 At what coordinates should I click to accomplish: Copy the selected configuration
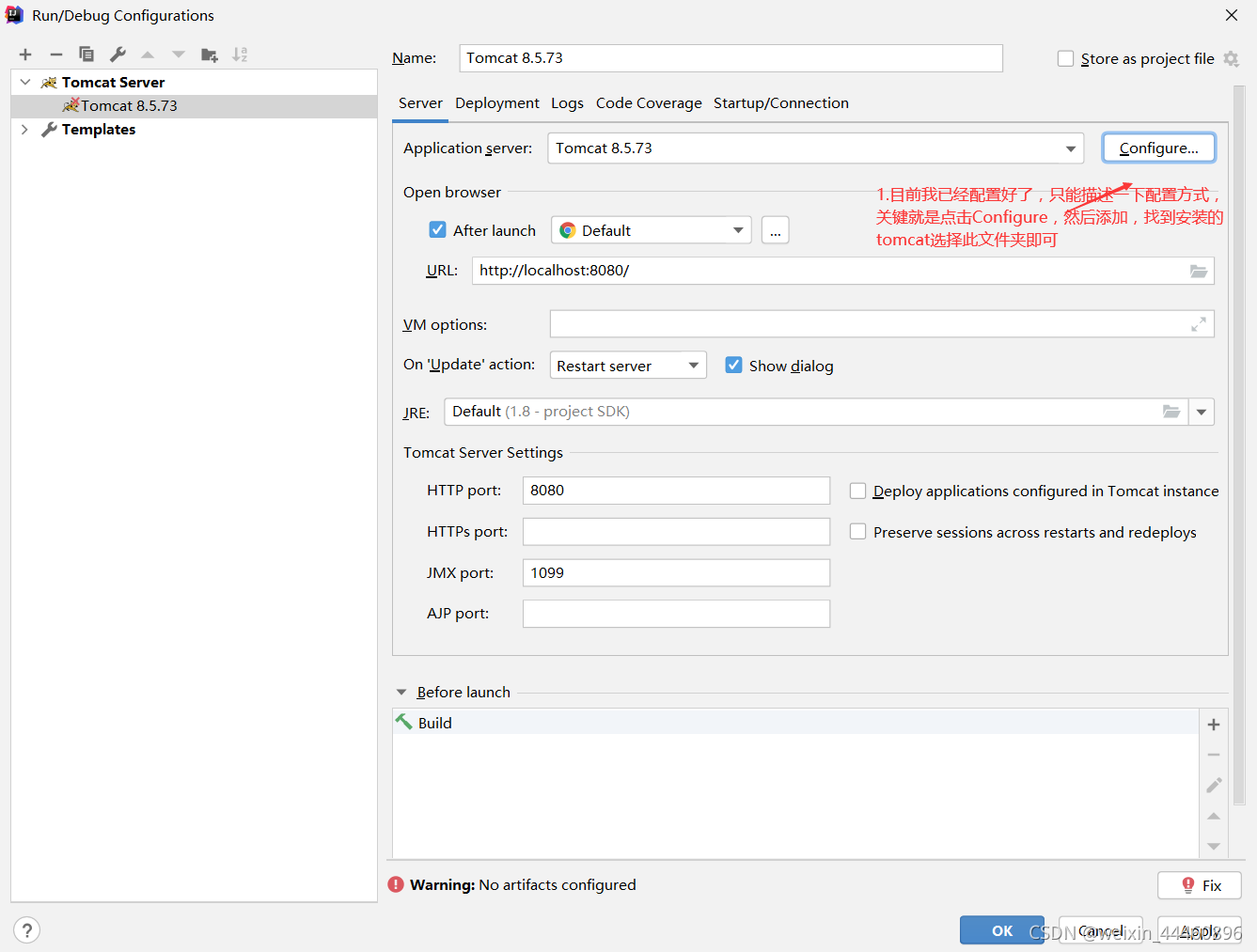(86, 55)
